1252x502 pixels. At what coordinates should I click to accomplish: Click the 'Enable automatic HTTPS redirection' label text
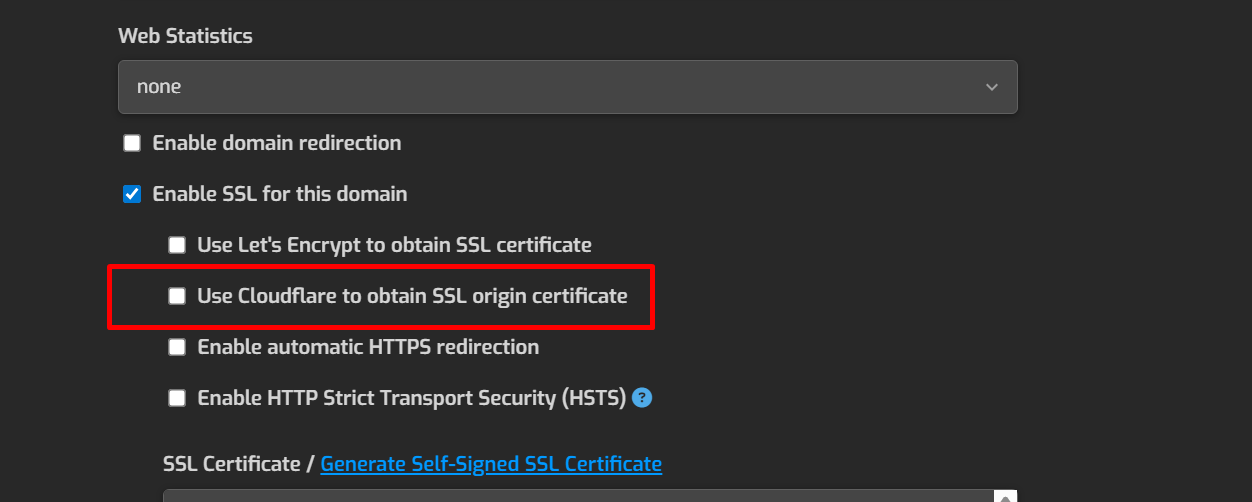pyautogui.click(x=368, y=347)
